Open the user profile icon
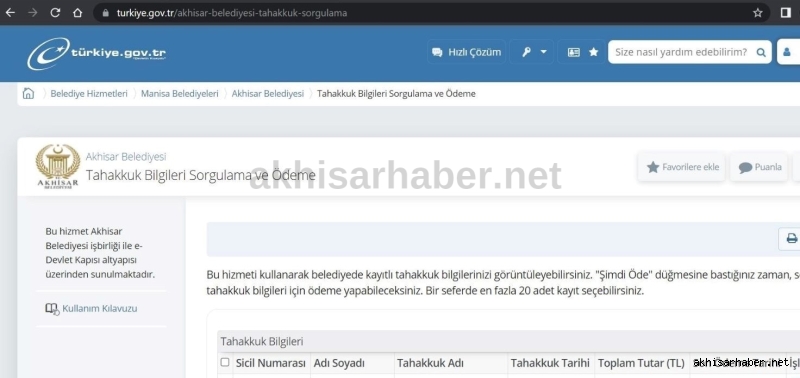The image size is (800, 378). [x=787, y=52]
